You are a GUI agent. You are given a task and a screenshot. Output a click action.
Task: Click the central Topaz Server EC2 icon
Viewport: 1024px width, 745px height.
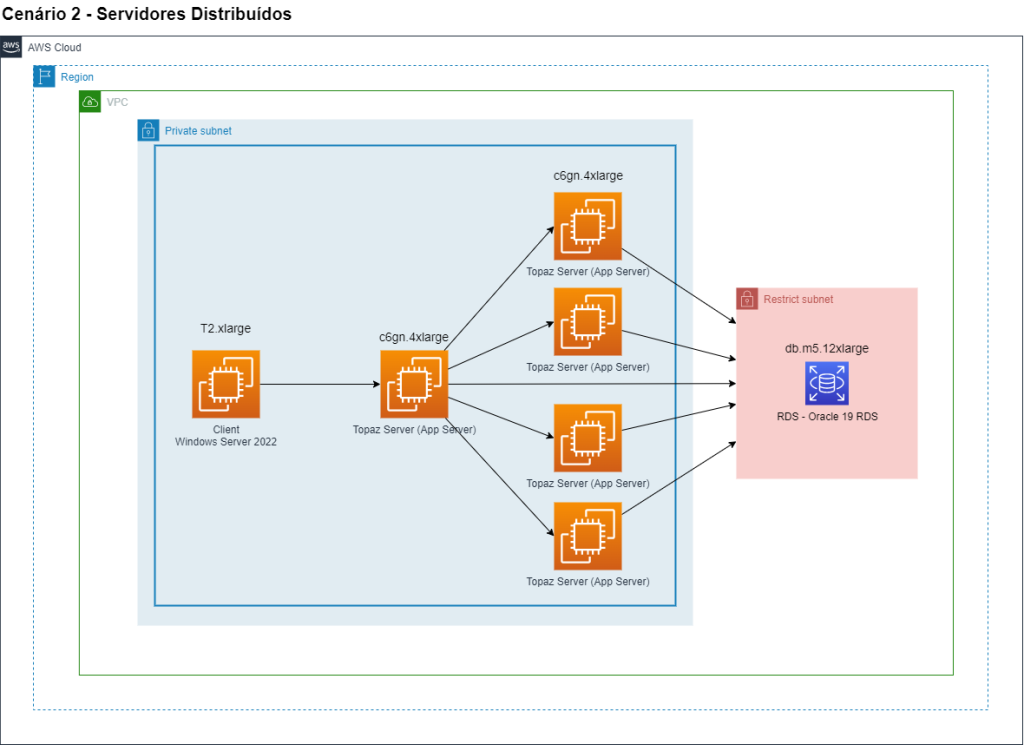pos(414,384)
